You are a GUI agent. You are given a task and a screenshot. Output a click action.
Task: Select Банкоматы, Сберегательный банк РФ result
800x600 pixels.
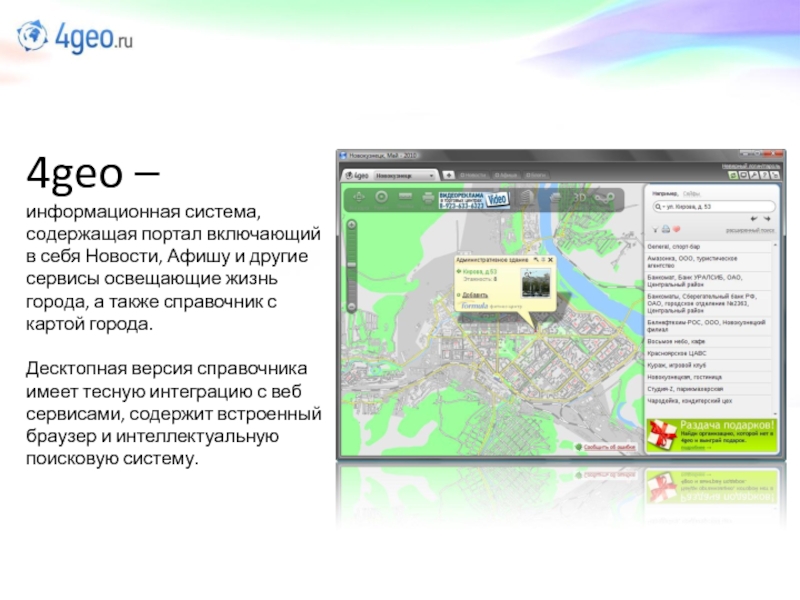tap(709, 303)
